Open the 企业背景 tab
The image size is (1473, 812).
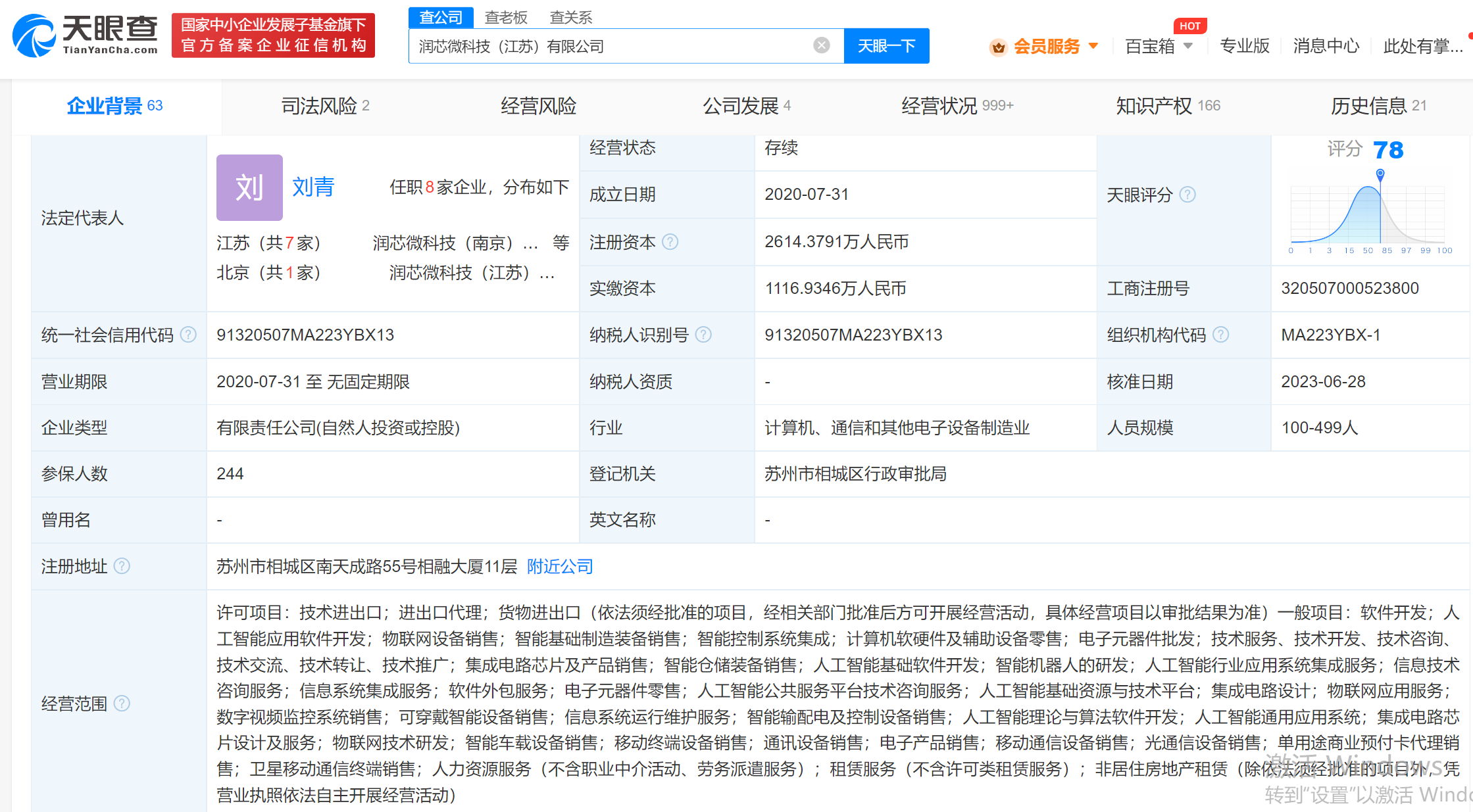[115, 106]
